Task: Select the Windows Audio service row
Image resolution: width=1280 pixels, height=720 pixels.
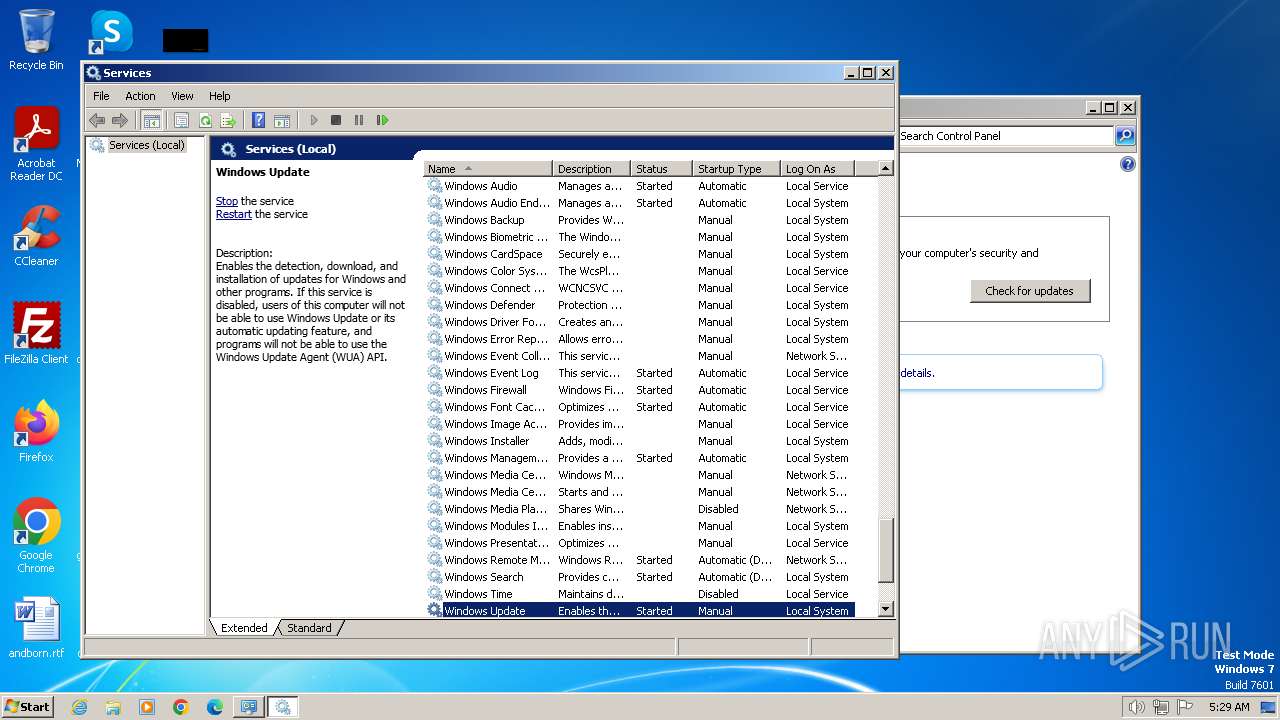Action: [x=640, y=186]
